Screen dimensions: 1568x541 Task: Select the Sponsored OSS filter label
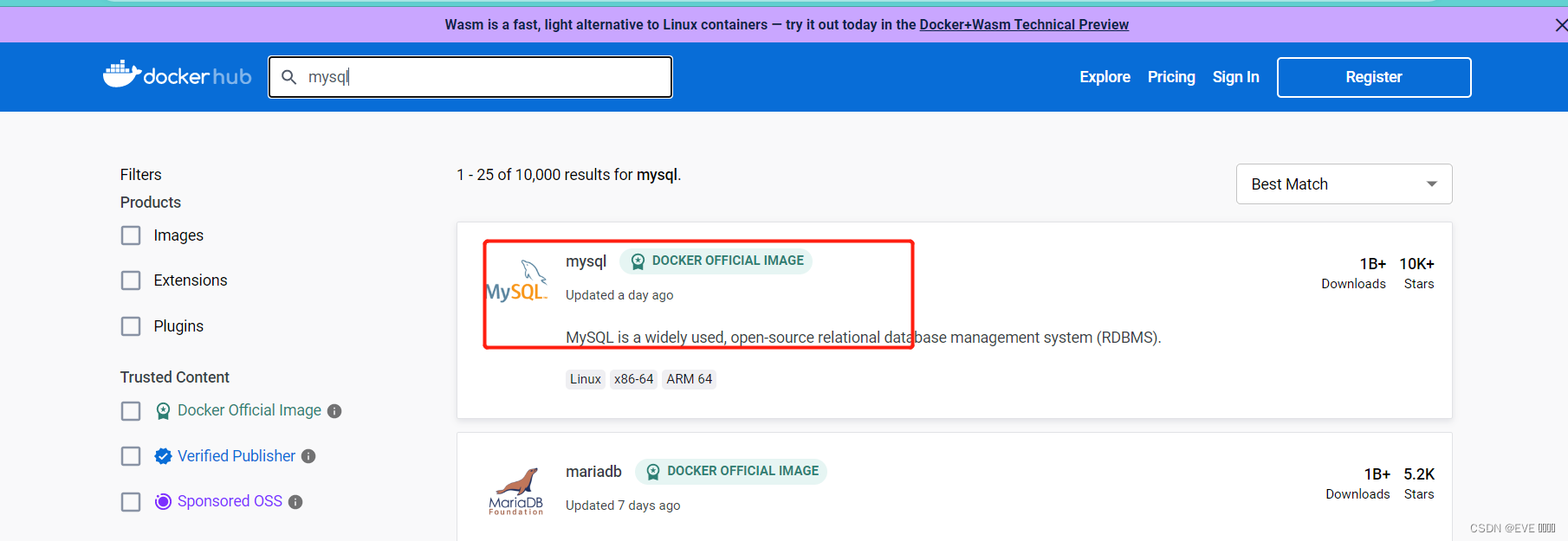click(230, 501)
